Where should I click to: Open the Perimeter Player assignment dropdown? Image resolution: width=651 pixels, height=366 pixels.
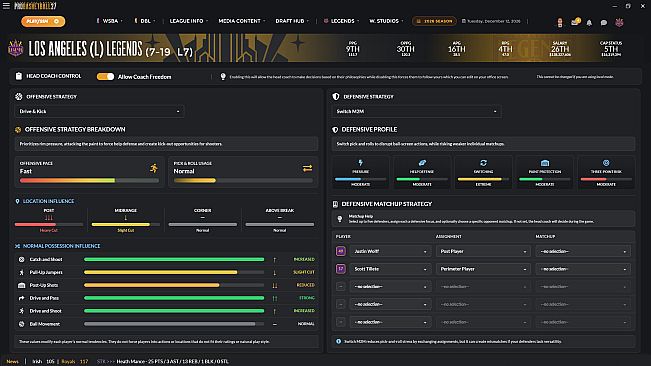tap(483, 269)
